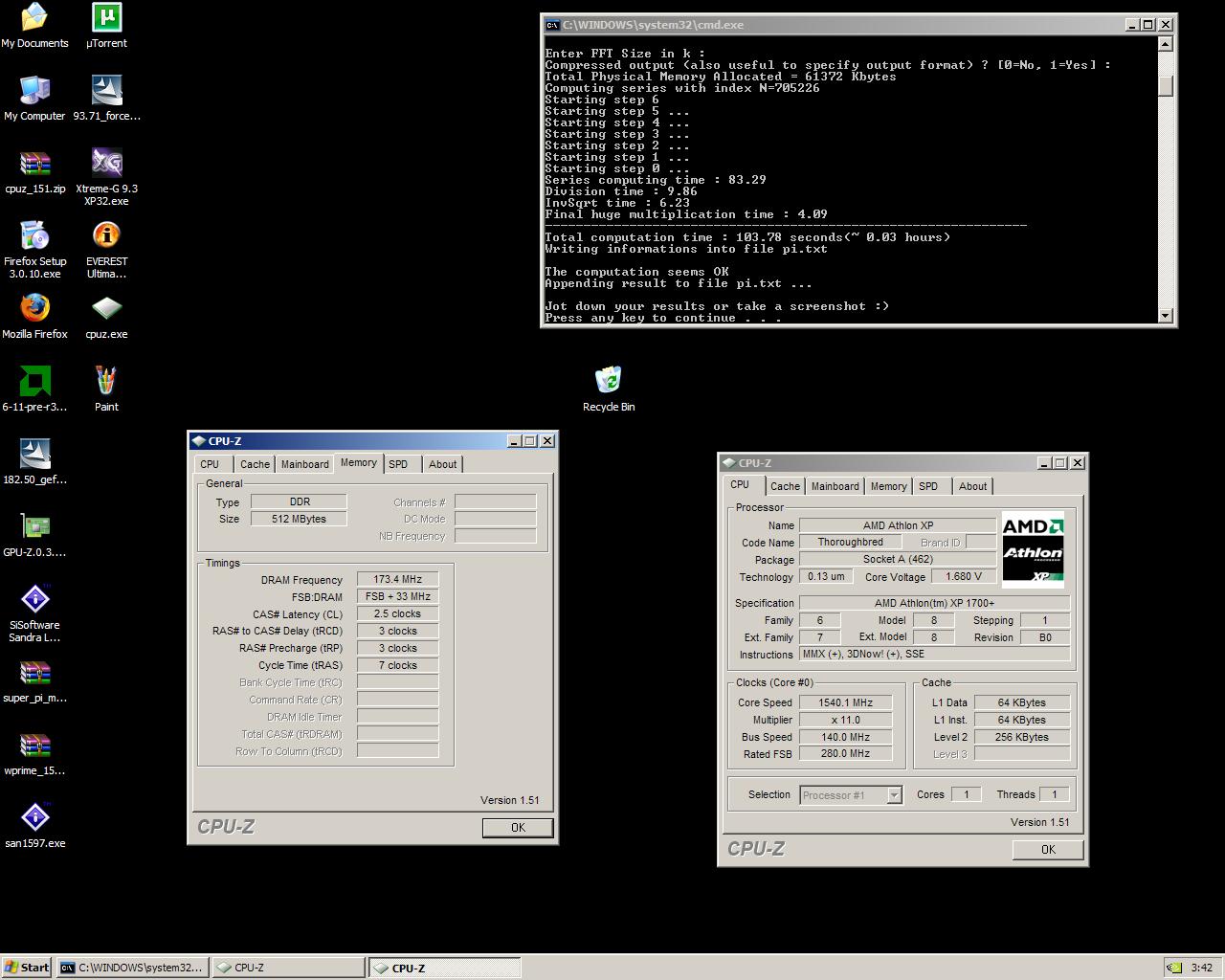This screenshot has height=980, width=1225.
Task: Click the Code Name Thoroughbred field
Action: [x=850, y=543]
